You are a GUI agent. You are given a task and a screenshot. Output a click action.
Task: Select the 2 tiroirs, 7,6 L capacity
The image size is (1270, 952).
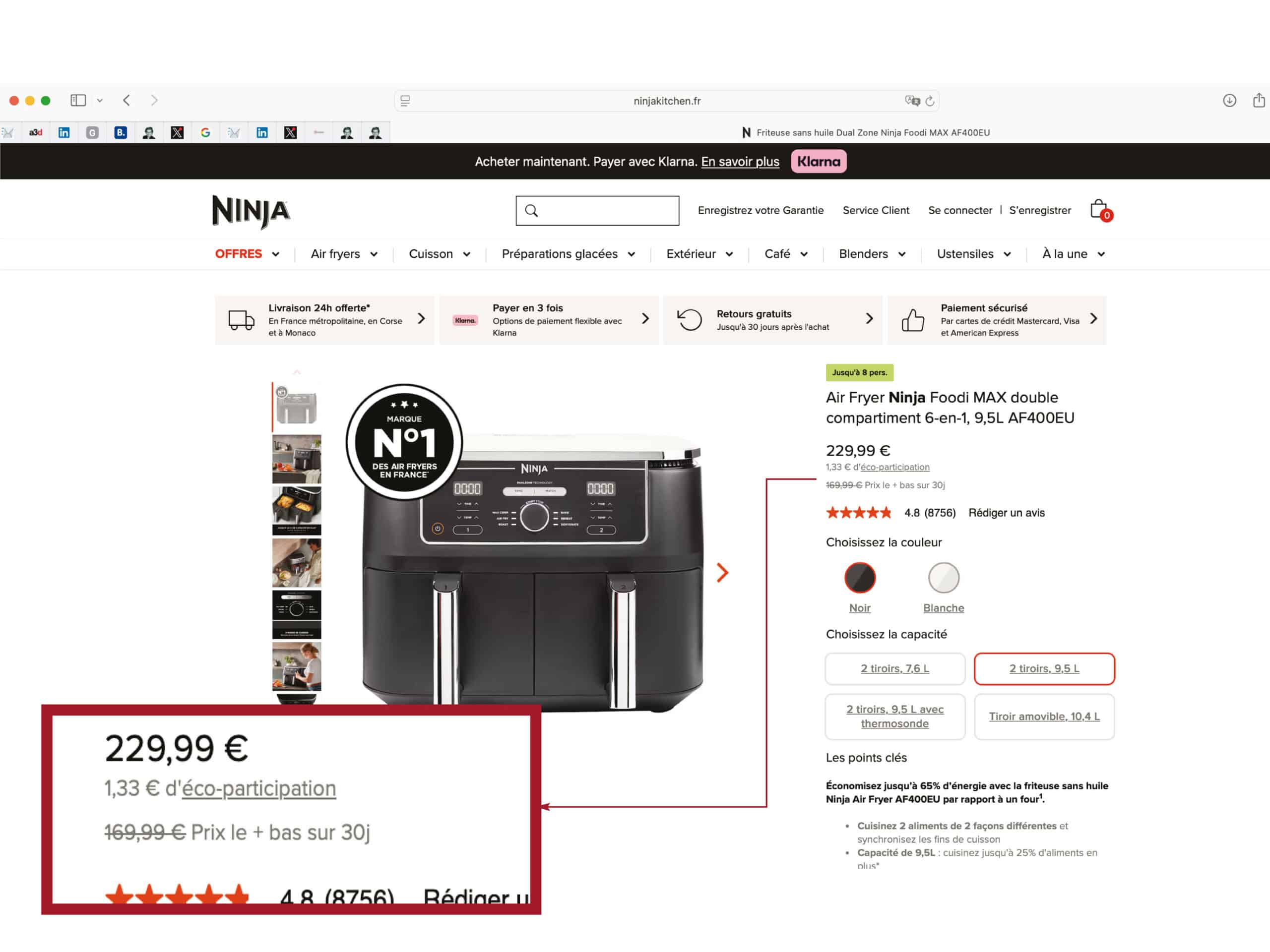[894, 668]
